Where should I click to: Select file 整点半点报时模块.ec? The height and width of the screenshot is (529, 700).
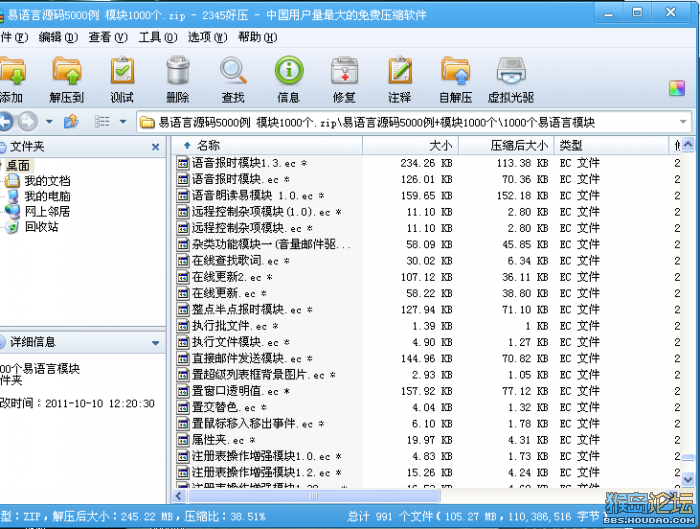pyautogui.click(x=253, y=310)
